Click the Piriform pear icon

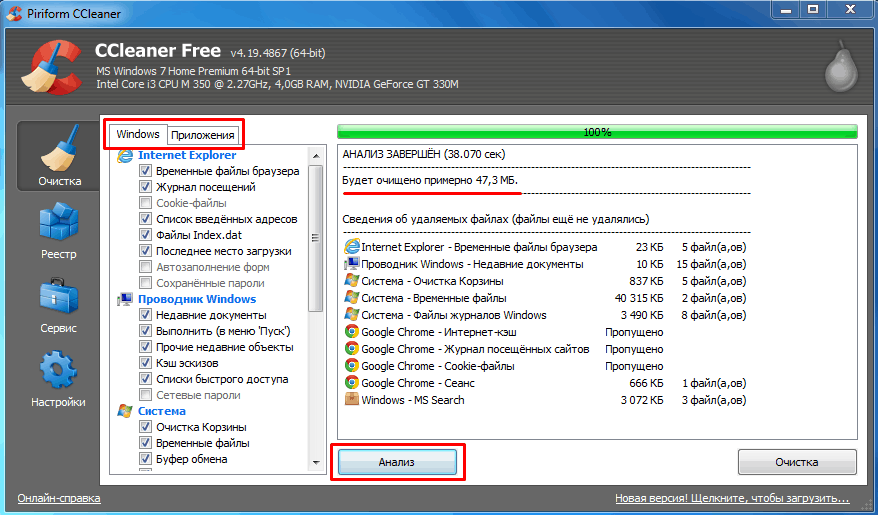tap(842, 65)
